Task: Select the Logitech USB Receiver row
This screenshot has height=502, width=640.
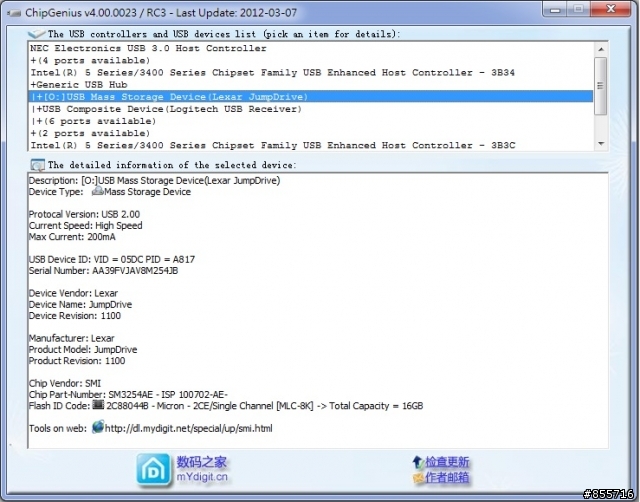Action: pyautogui.click(x=311, y=109)
